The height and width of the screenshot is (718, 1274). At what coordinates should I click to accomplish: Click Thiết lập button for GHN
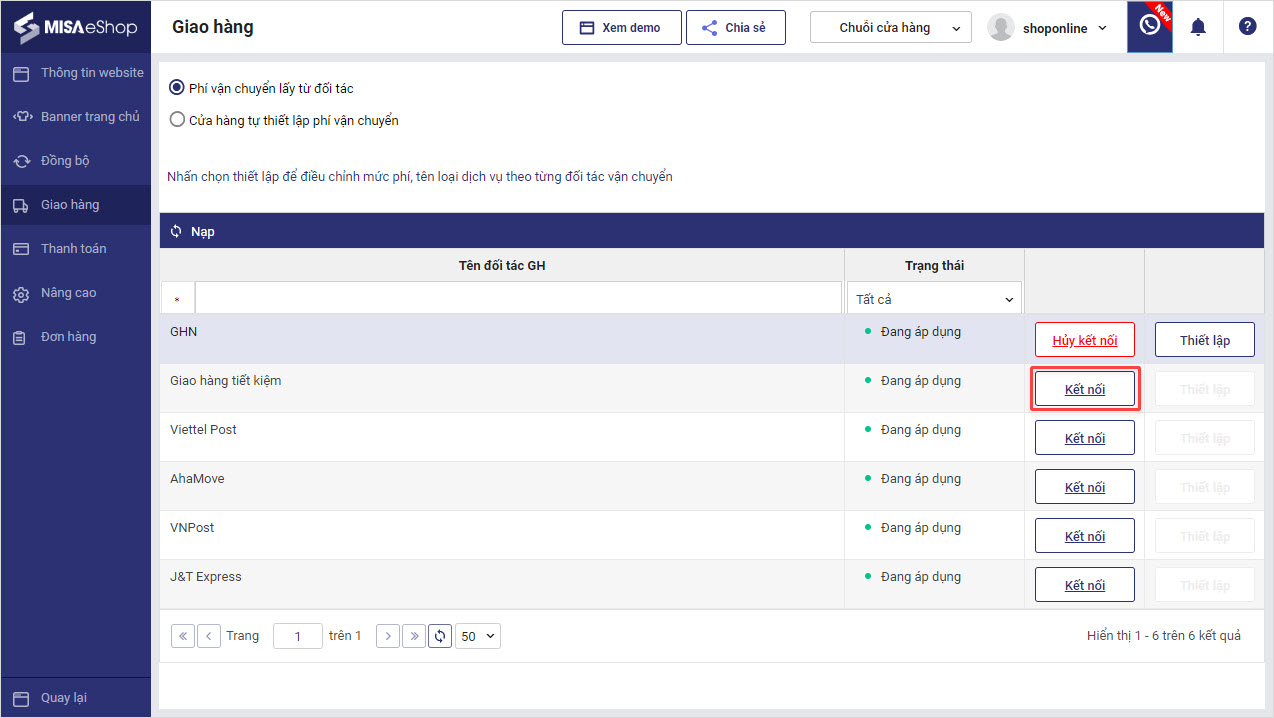coord(1205,340)
